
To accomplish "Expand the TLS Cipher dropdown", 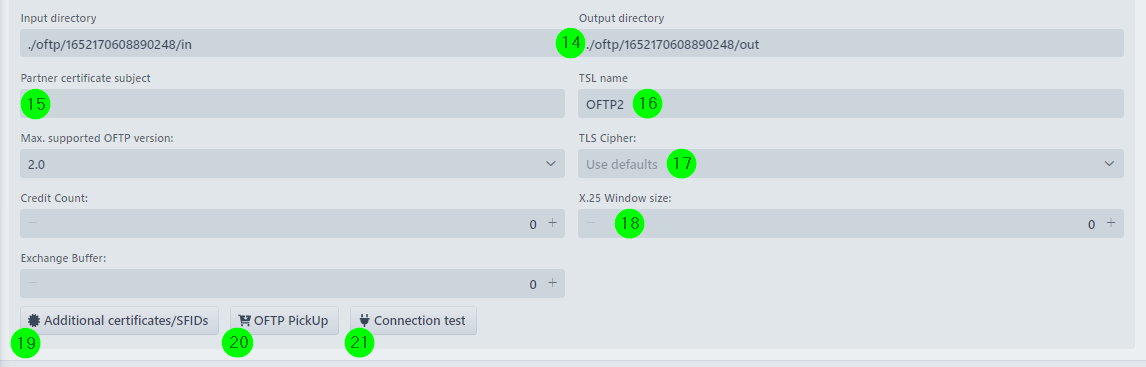I will pos(851,164).
